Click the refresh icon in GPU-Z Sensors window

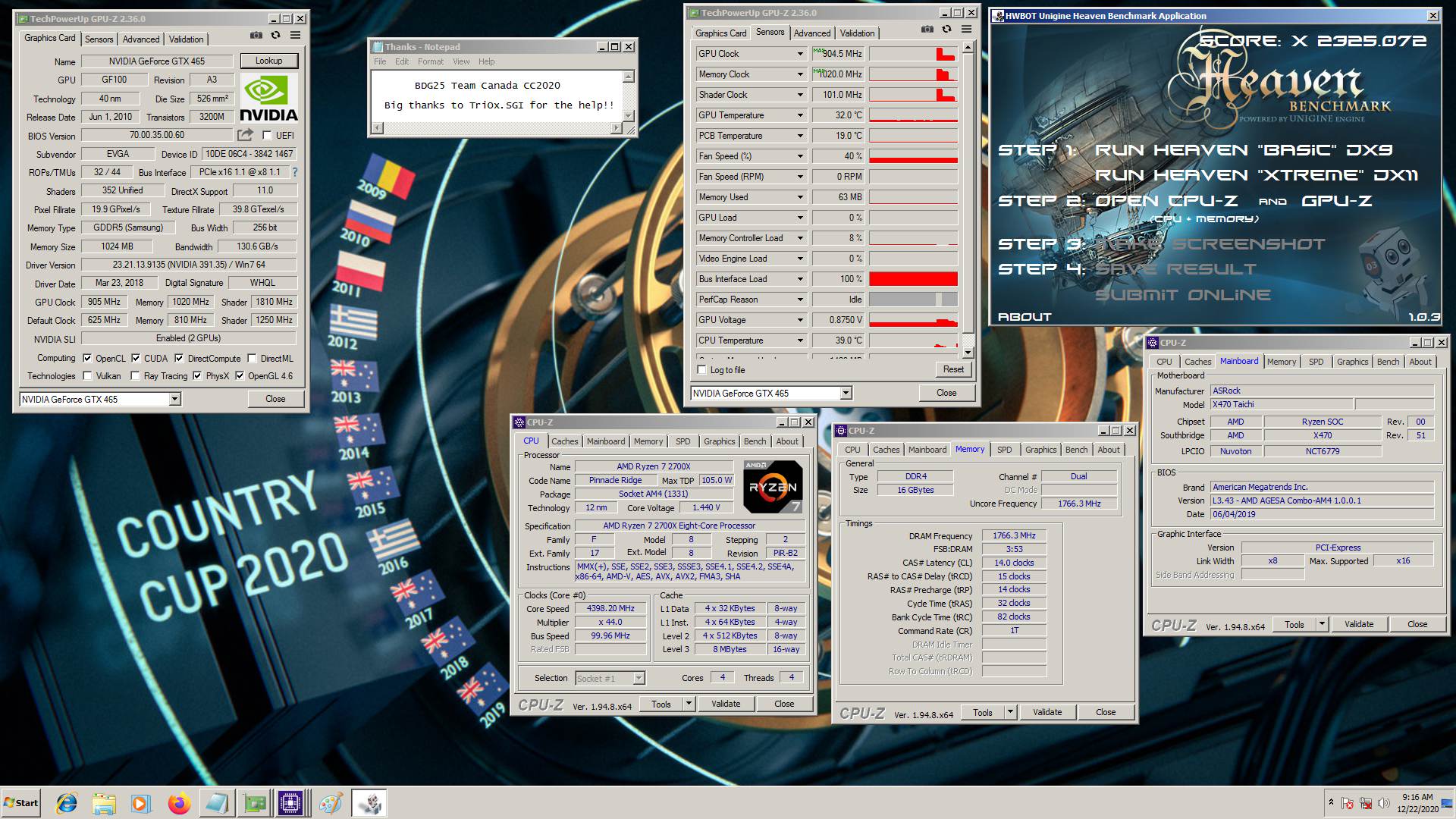(x=946, y=30)
